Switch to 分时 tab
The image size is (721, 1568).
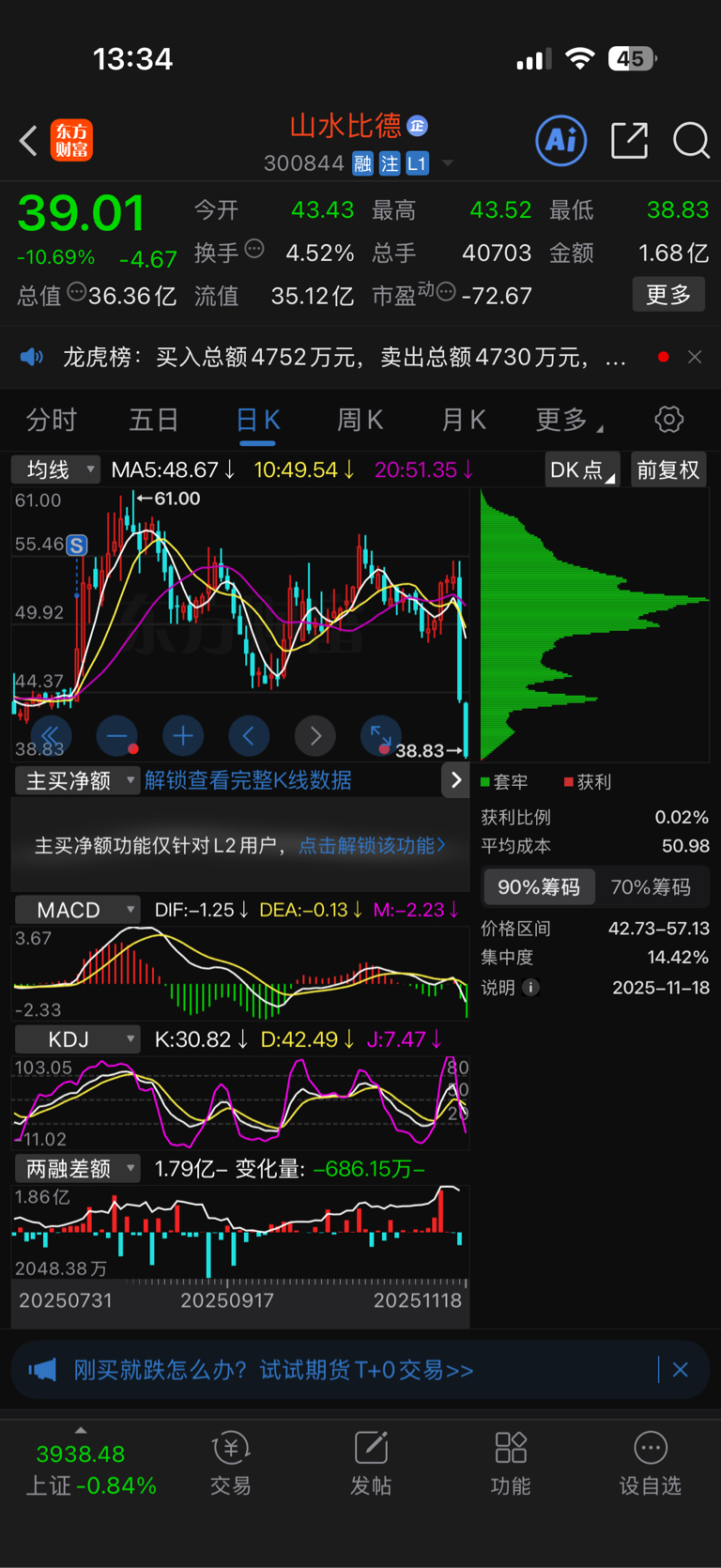tap(52, 420)
